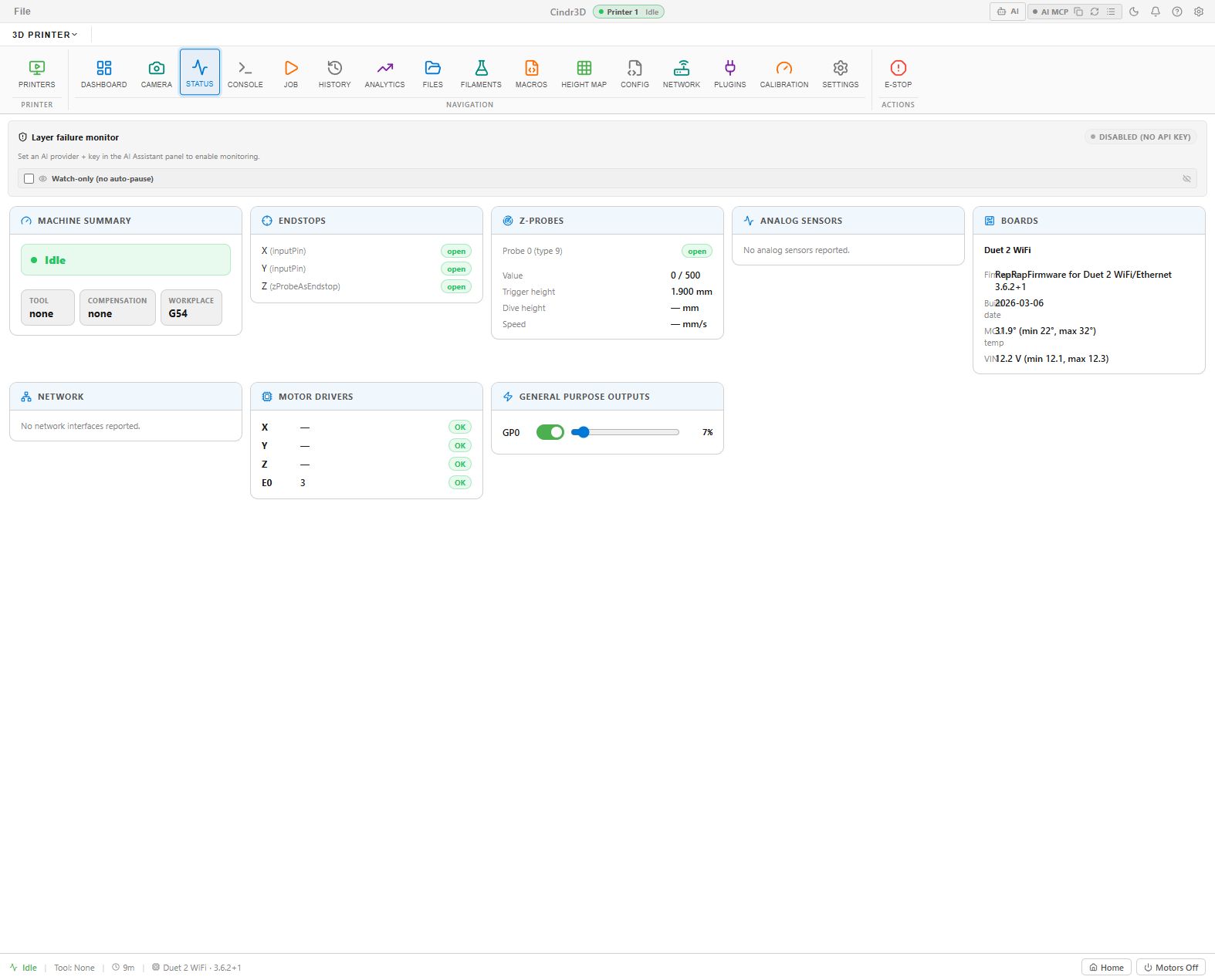Open the help question-mark icon

[x=1177, y=12]
